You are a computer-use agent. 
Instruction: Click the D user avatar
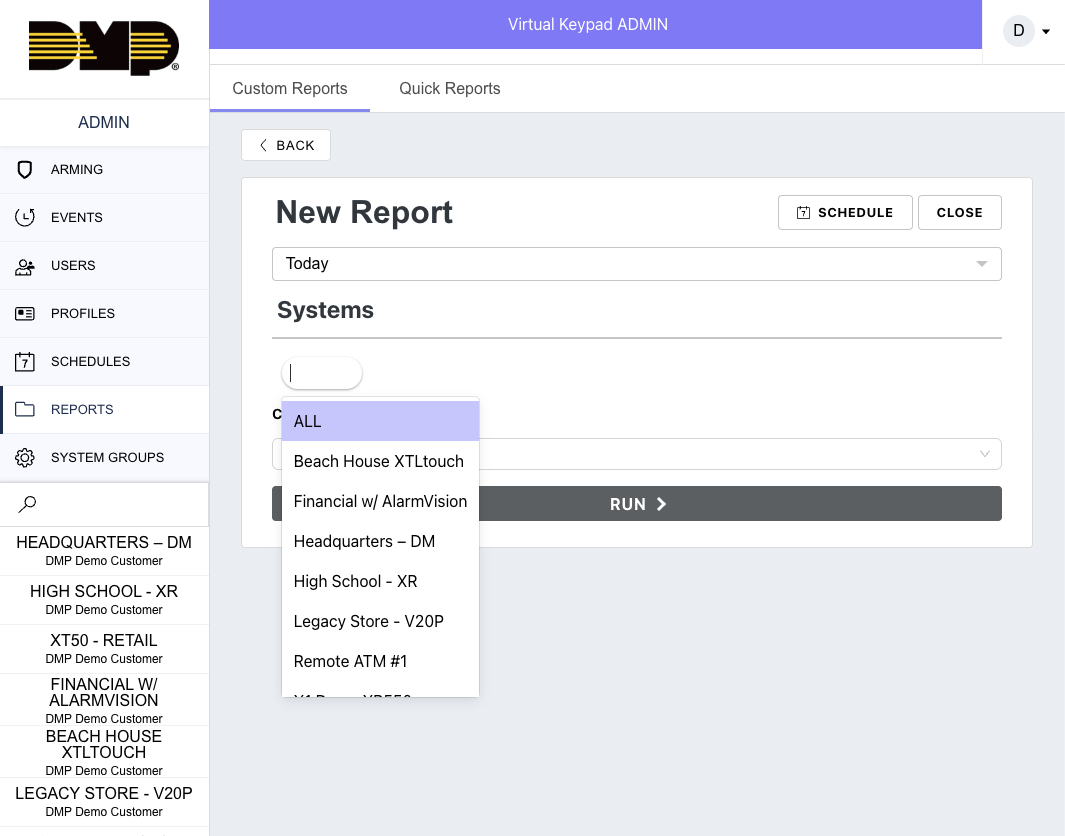click(1018, 31)
